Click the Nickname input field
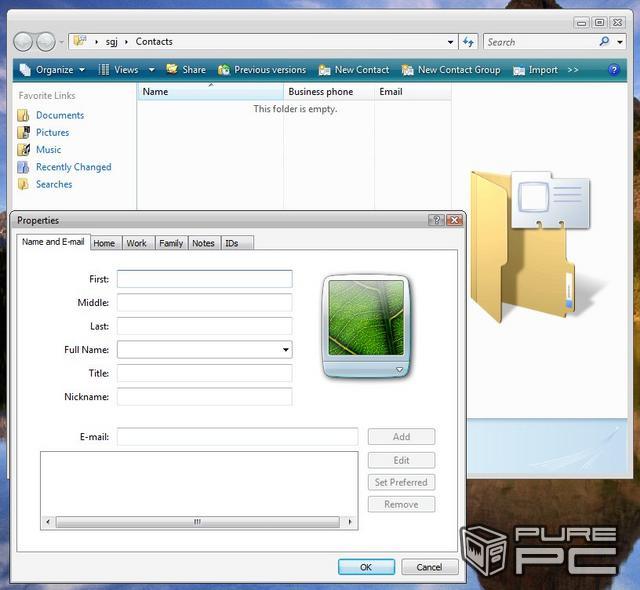 tap(204, 397)
